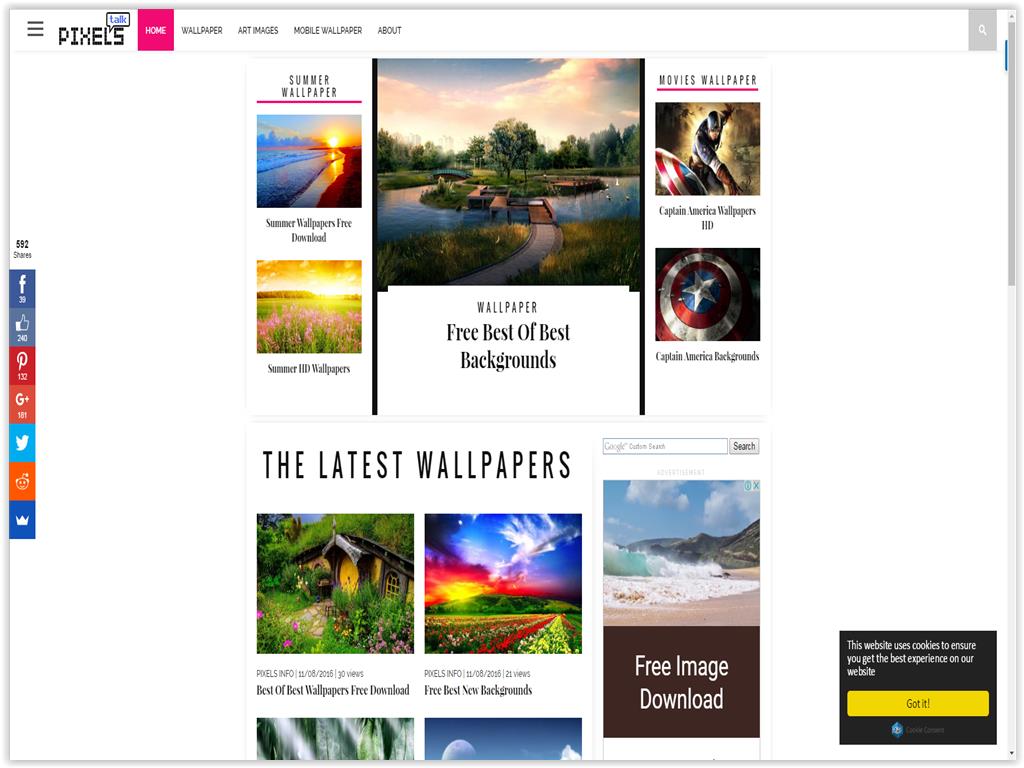The width and height of the screenshot is (1024, 768).
Task: Click the search magnifier icon
Action: point(982,30)
